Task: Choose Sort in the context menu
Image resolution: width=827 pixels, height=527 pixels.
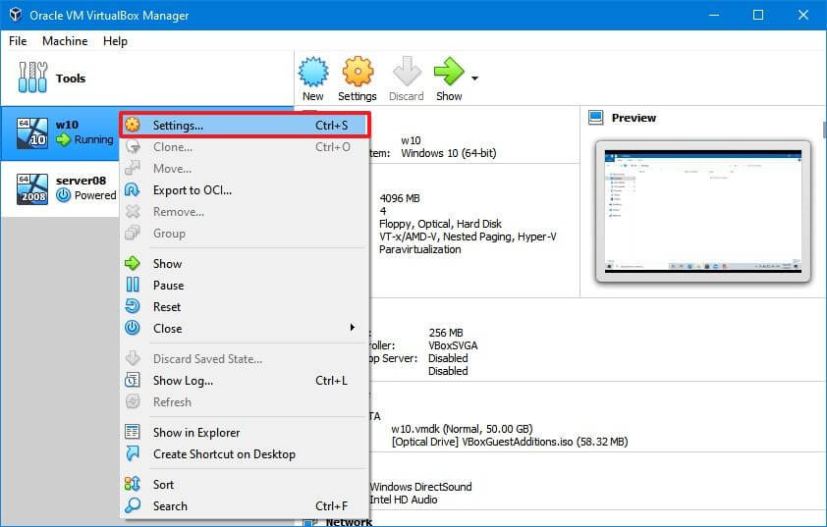Action: coord(245,484)
